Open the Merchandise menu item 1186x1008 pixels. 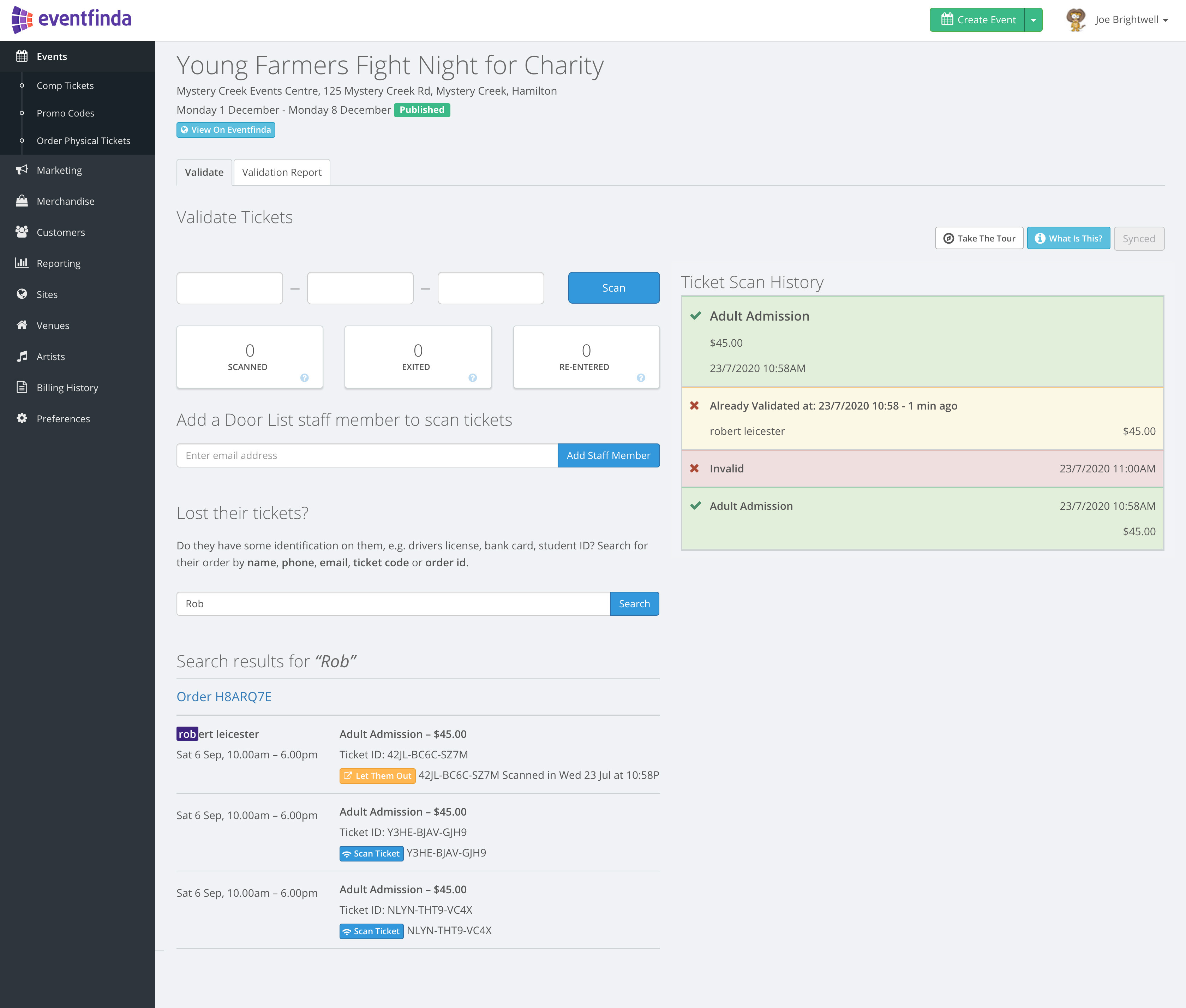[66, 201]
